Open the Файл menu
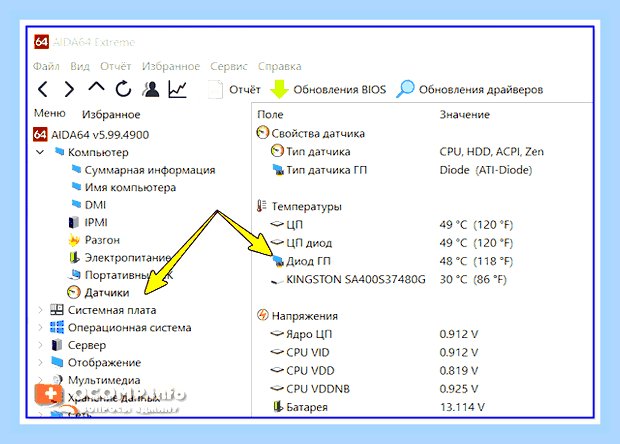This screenshot has height=444, width=620. 46,66
